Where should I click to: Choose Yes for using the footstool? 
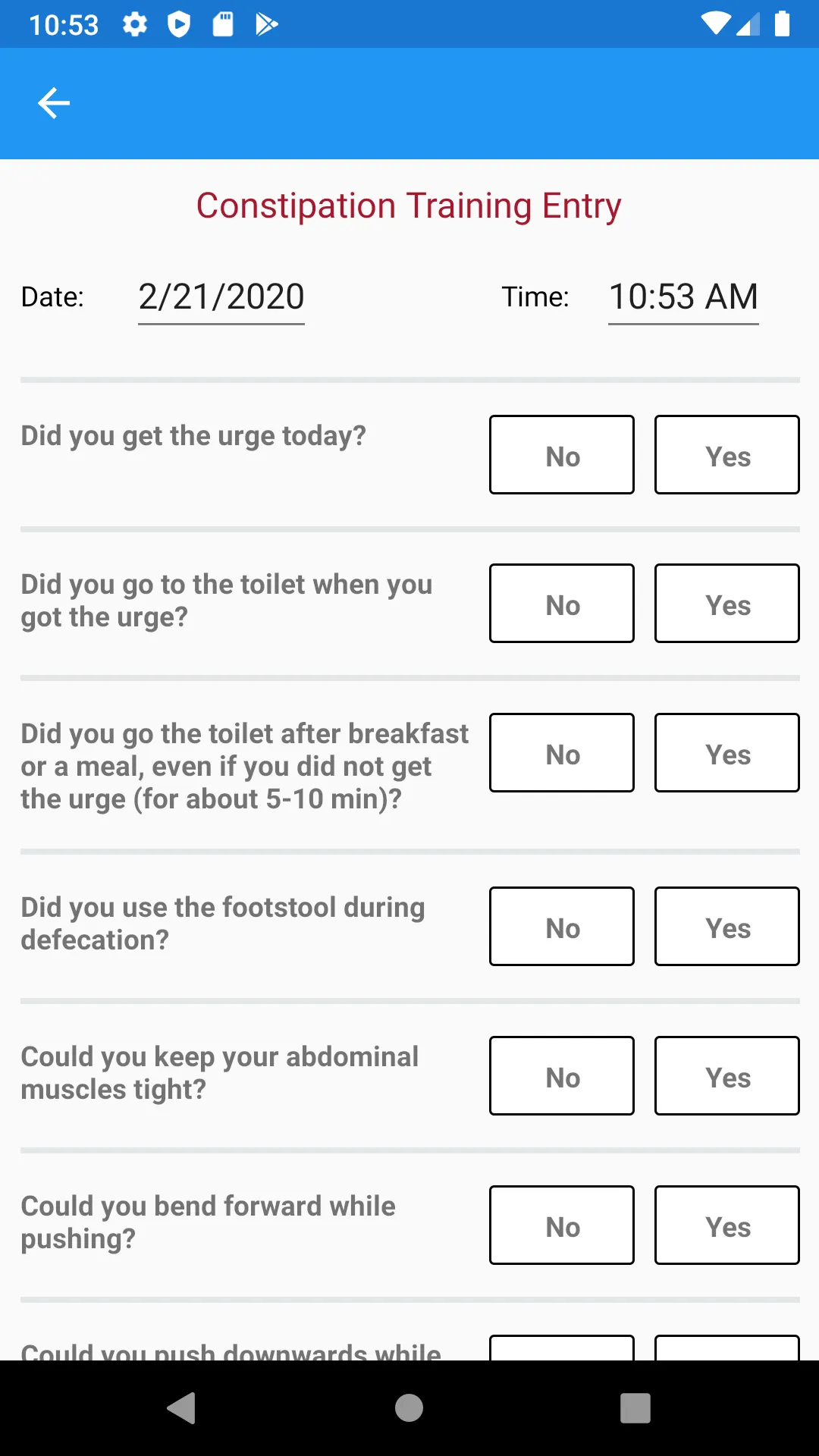[x=727, y=927]
